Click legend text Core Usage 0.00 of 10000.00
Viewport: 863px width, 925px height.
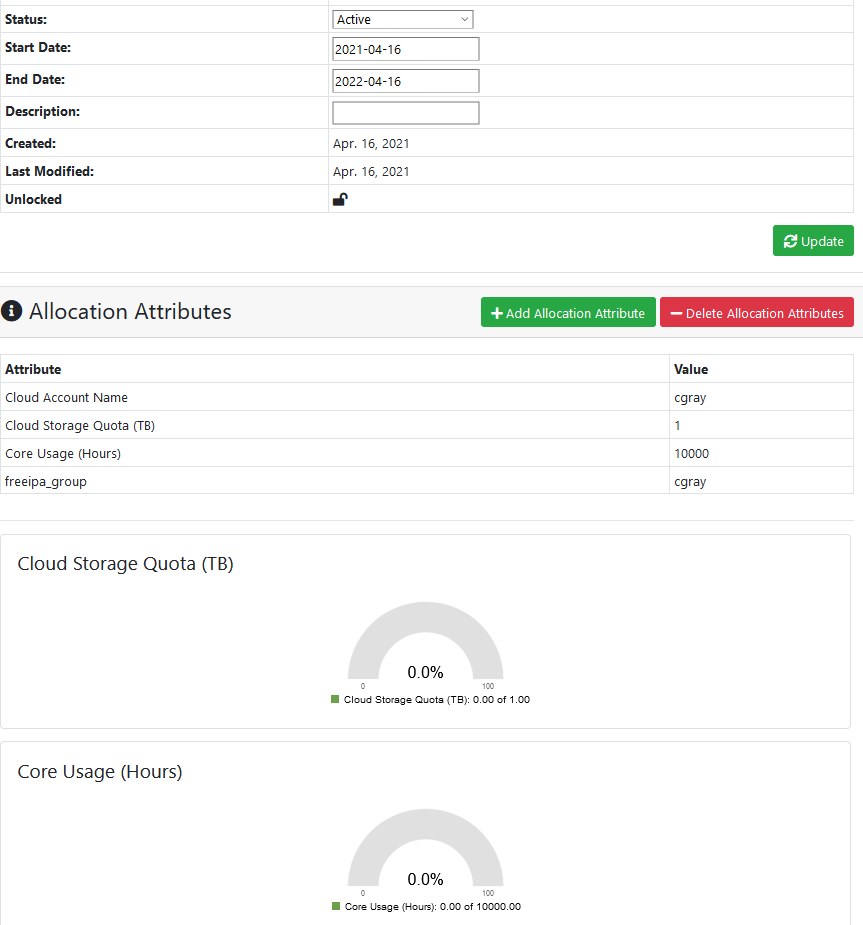tap(433, 907)
